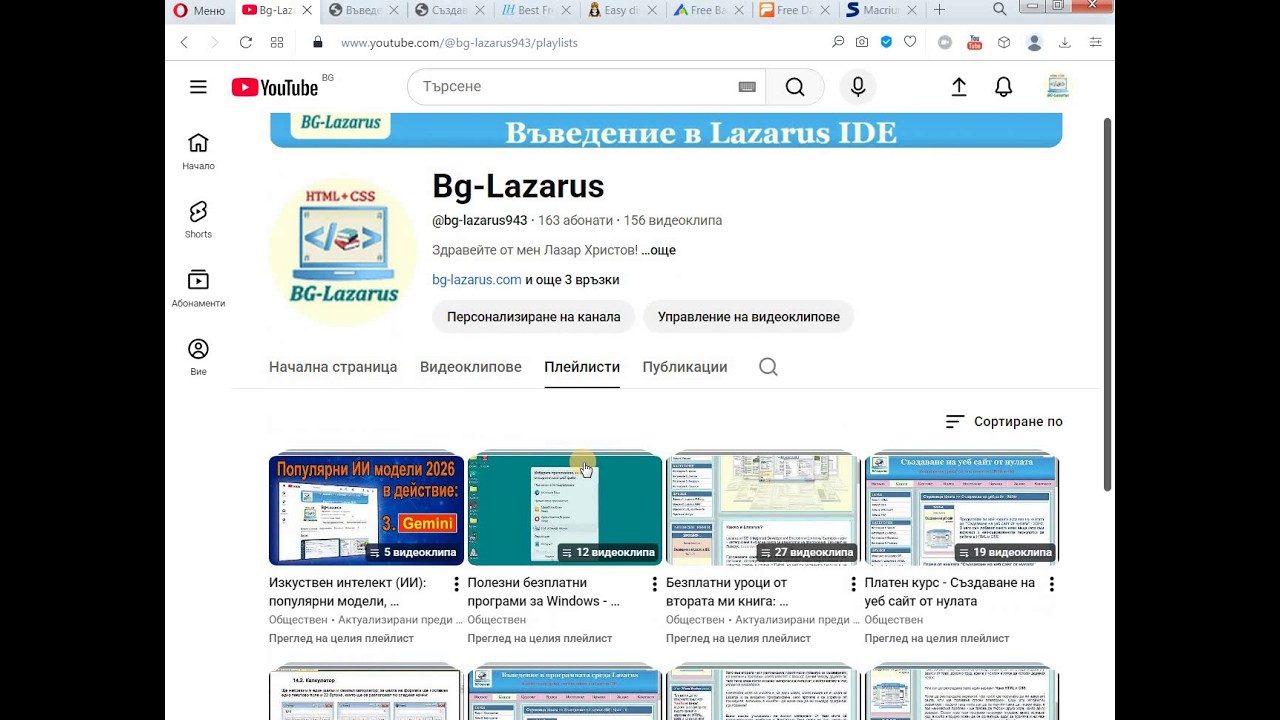Viewport: 1280px width, 720px height.
Task: Close the Bg-Lazarus browser tab
Action: (307, 10)
